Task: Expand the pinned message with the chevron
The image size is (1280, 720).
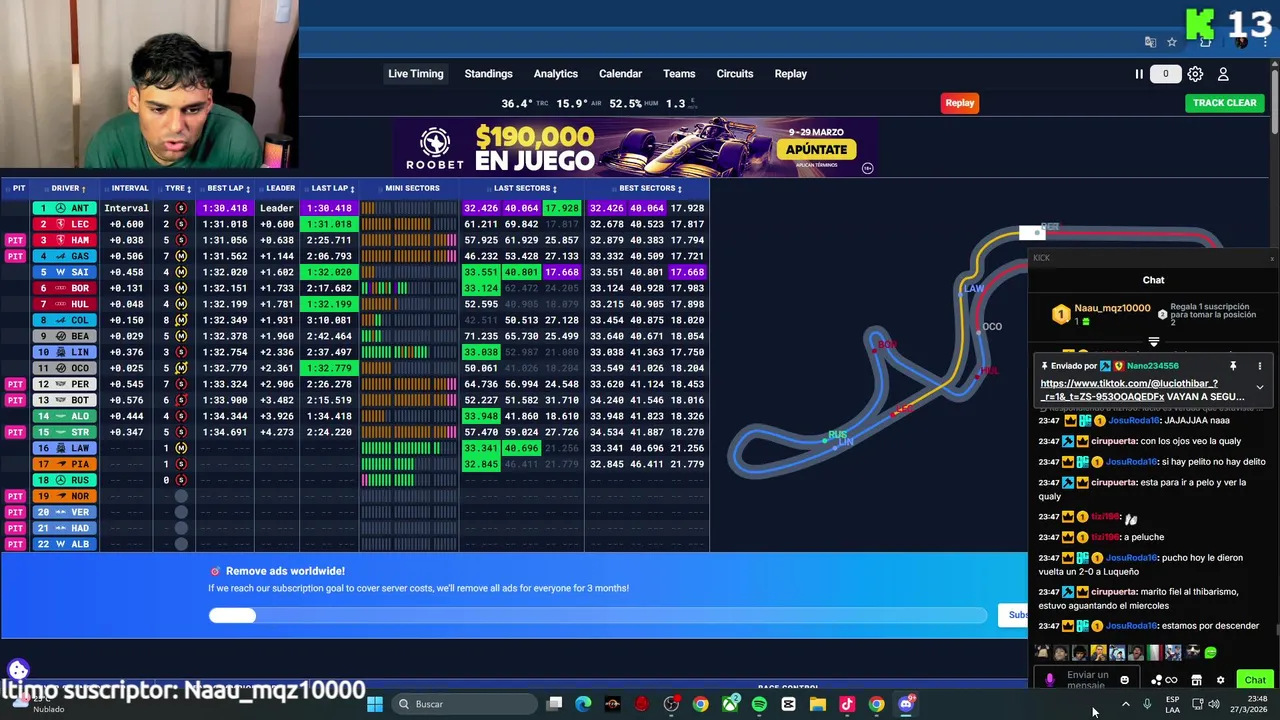Action: click(1260, 388)
